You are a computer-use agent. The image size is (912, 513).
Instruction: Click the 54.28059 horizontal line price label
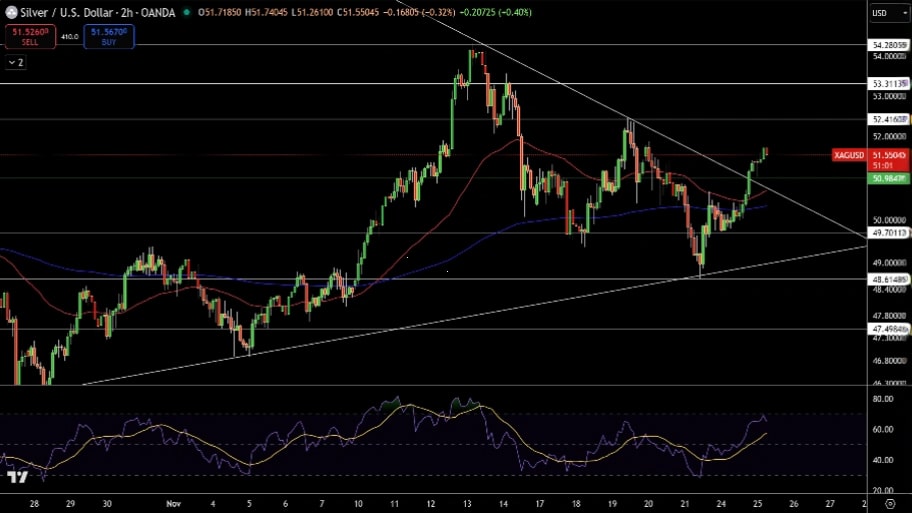click(x=889, y=45)
